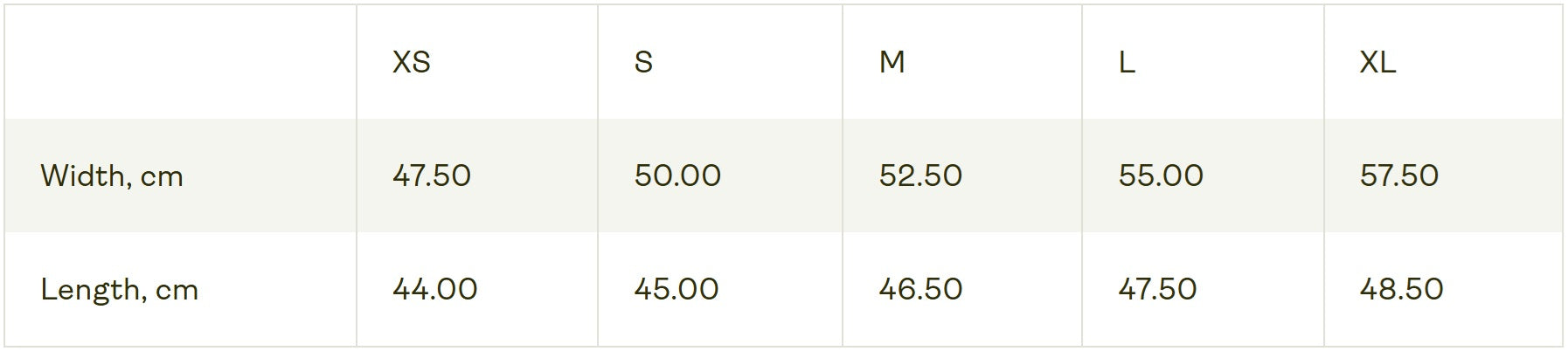Click the word Width in row label
Viewport: 1568px width, 351px height.
point(82,176)
